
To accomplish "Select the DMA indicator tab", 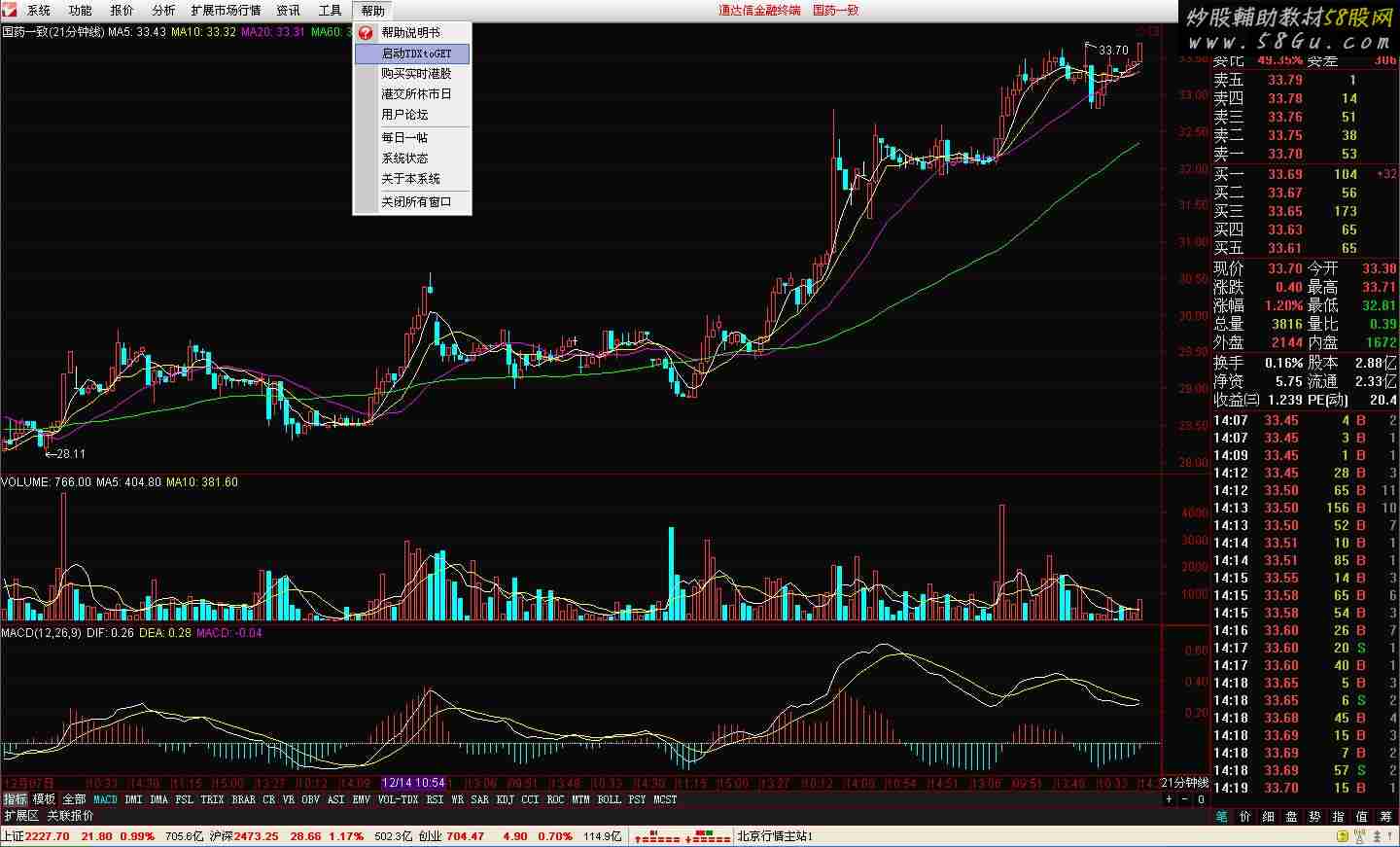I will [158, 799].
